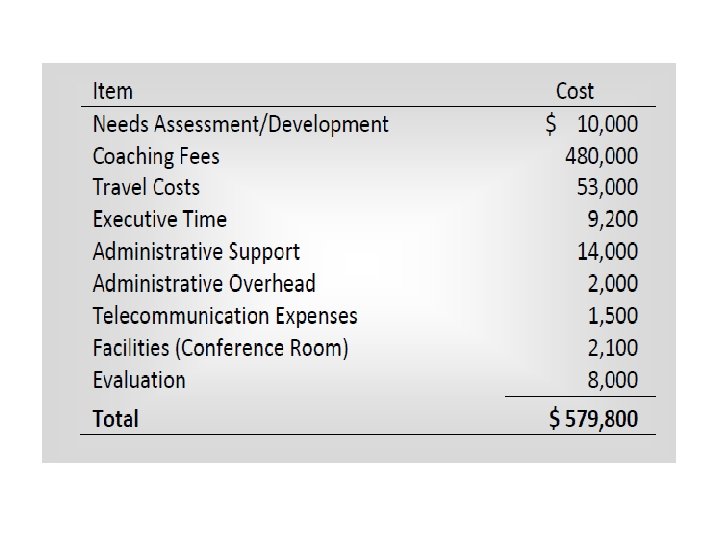Image resolution: width=720 pixels, height=540 pixels.
Task: Select Facilities (Conference Room) label
Action: pos(220,348)
